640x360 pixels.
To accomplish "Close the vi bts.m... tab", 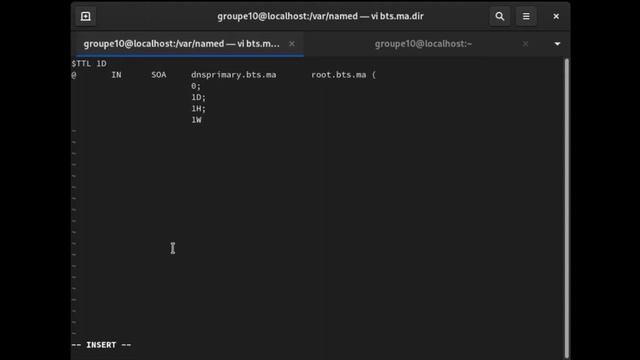I will tap(292, 44).
